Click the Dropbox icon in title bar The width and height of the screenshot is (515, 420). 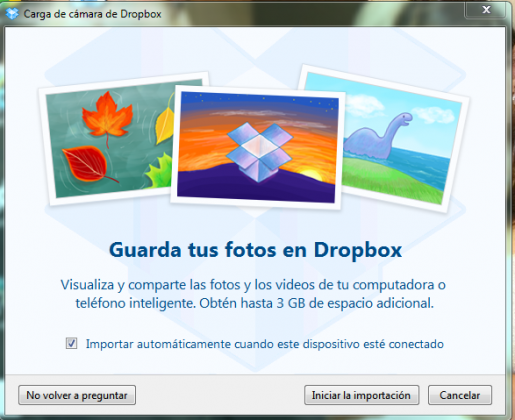click(x=12, y=14)
